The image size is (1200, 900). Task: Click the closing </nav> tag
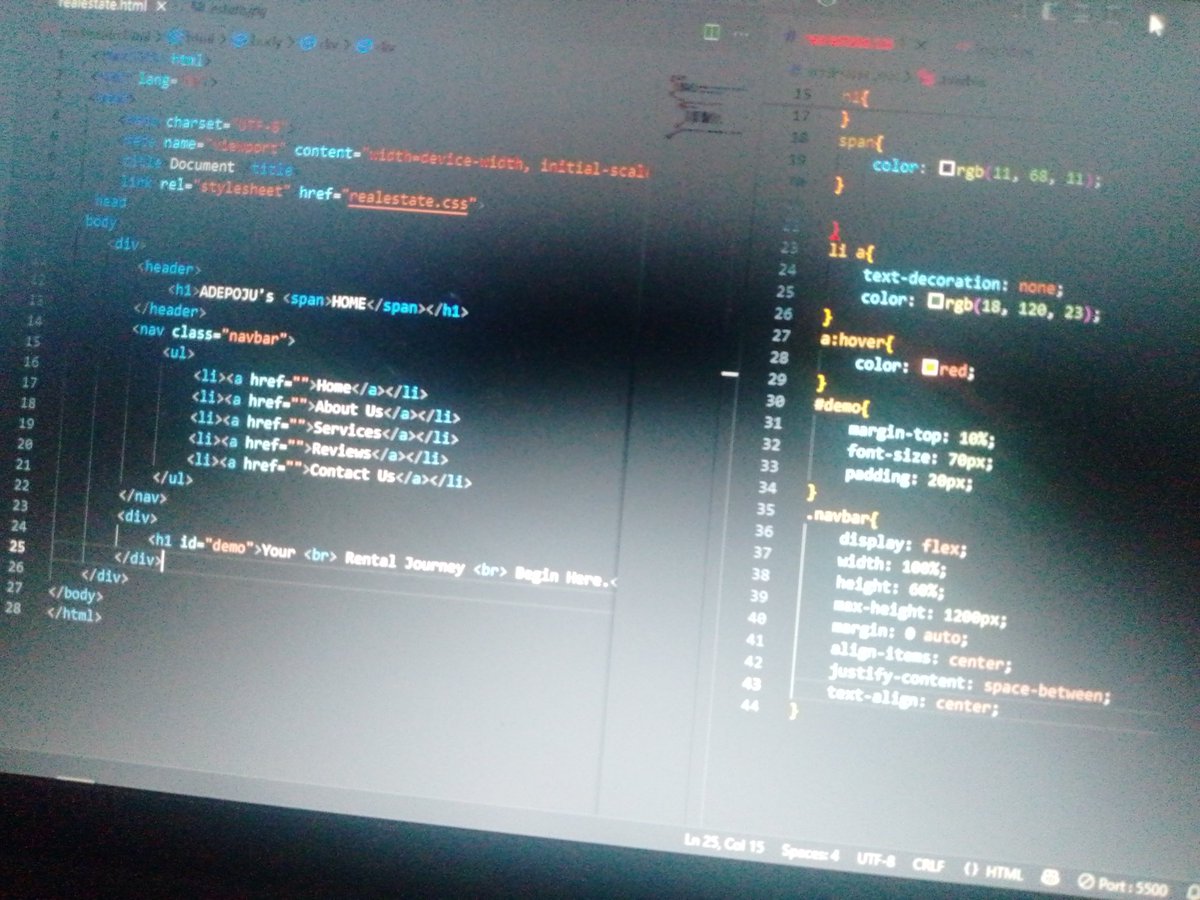click(x=141, y=494)
